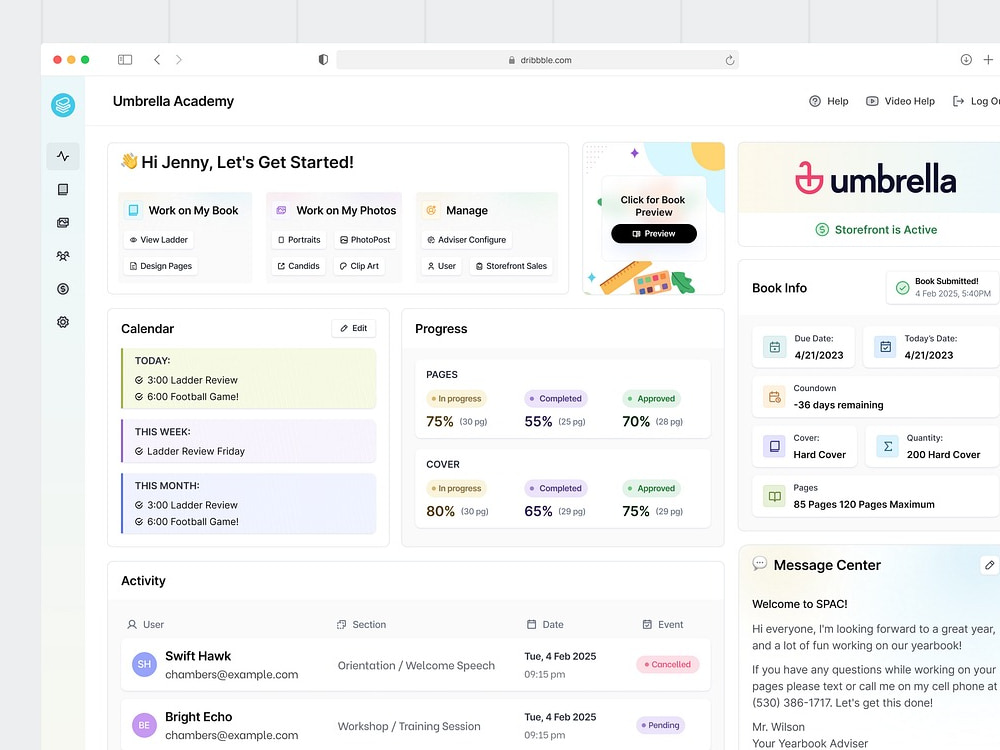This screenshot has width=1000, height=750.
Task: Go forward with browser forward arrow
Action: pos(179,59)
